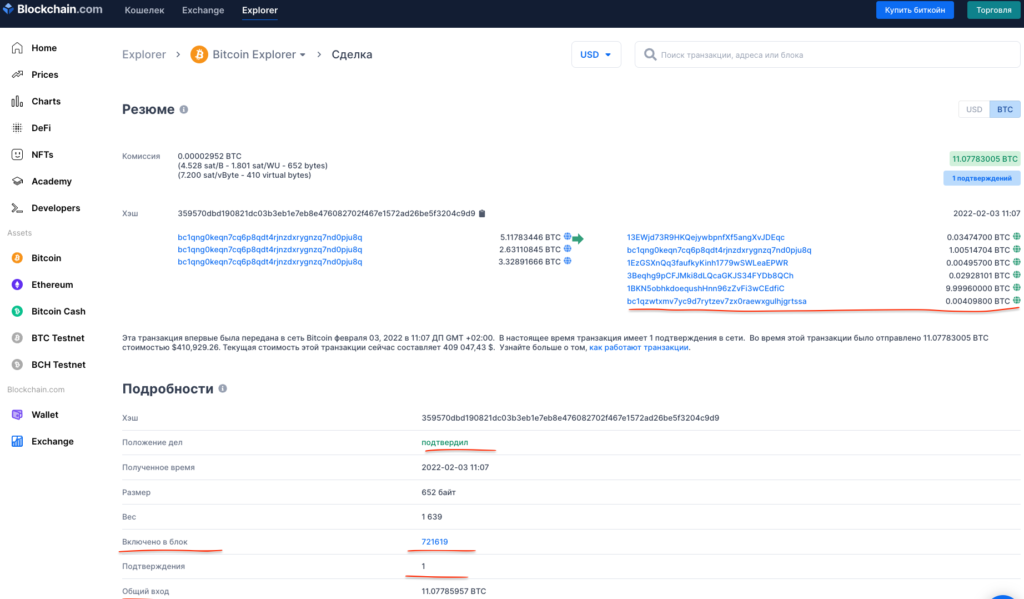Click the green 11.07783005 BTC total badge

[x=984, y=159]
